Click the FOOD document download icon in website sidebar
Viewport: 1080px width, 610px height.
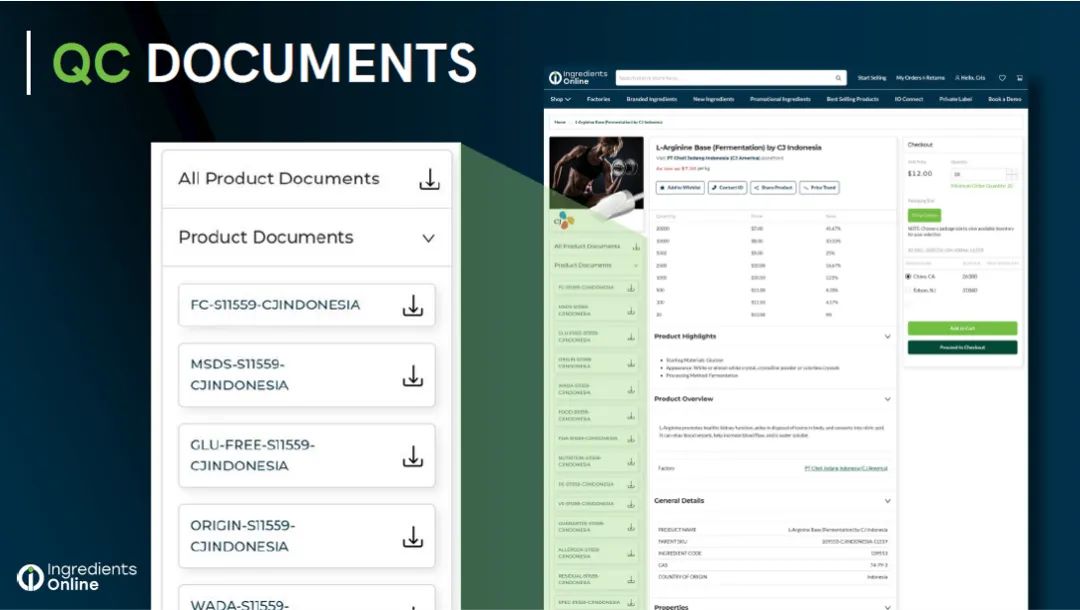(x=631, y=416)
